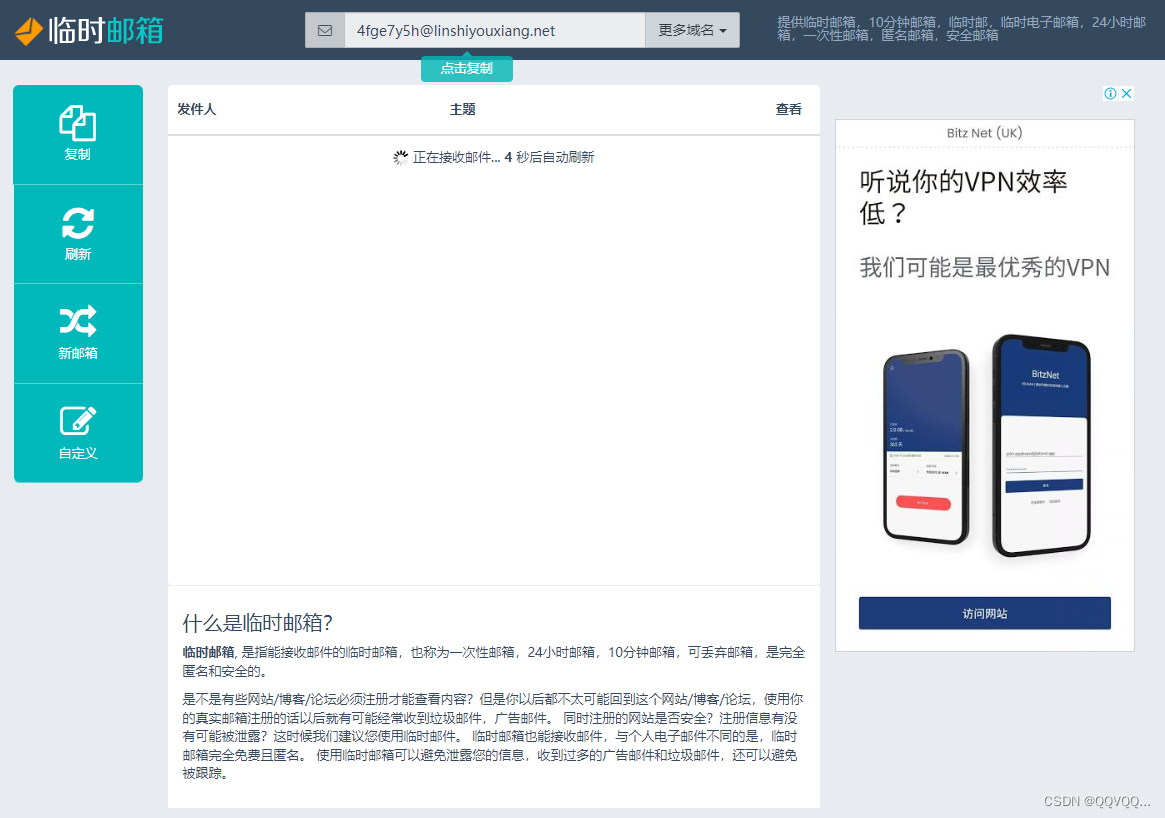Image resolution: width=1165 pixels, height=818 pixels.
Task: Click the 发件人 column header
Action: point(197,109)
